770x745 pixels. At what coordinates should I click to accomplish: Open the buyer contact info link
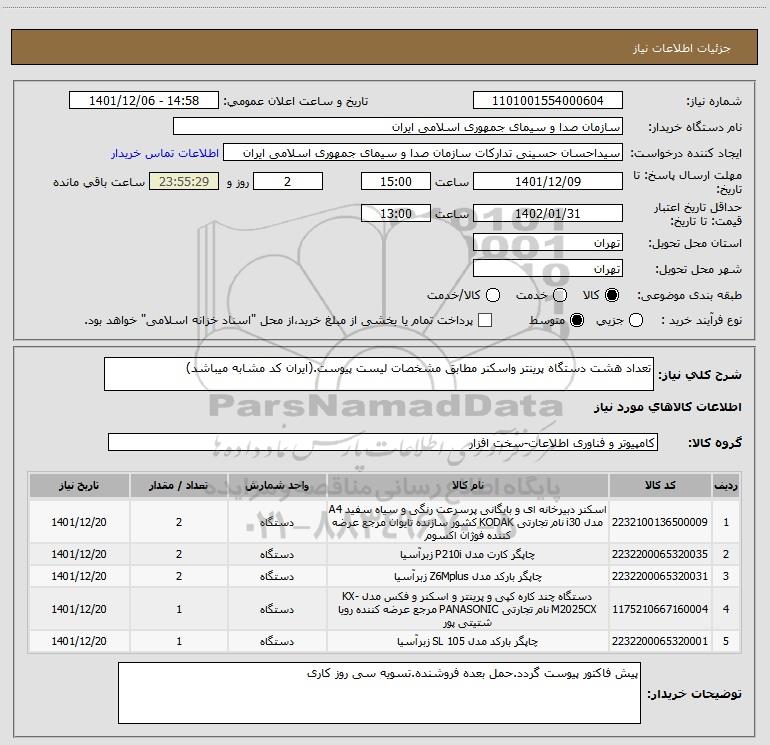click(165, 153)
